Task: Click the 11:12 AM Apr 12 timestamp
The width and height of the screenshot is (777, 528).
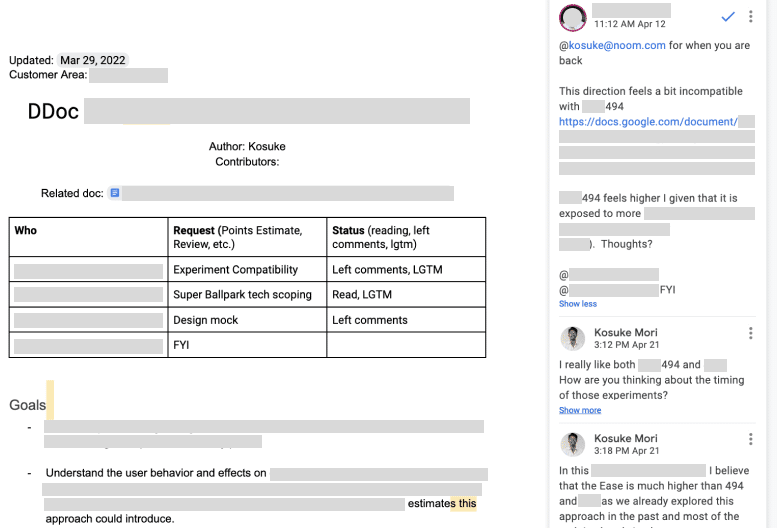Action: [630, 24]
